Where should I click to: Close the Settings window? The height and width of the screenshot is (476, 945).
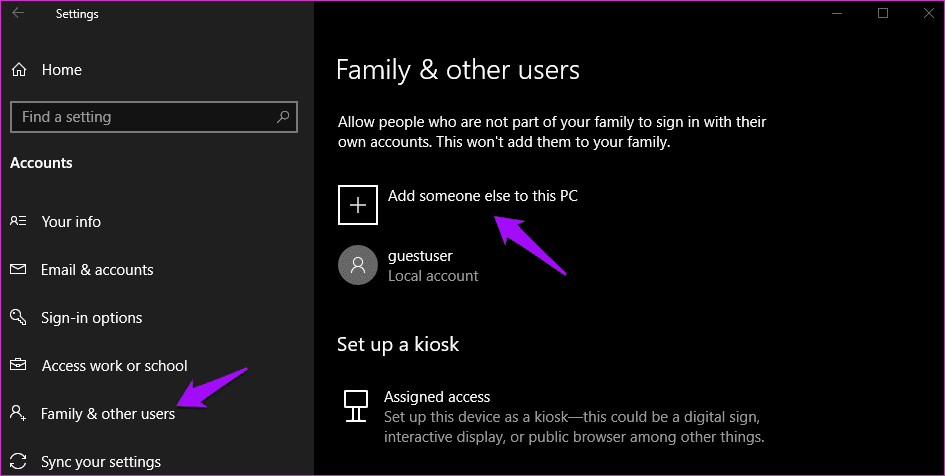point(929,13)
